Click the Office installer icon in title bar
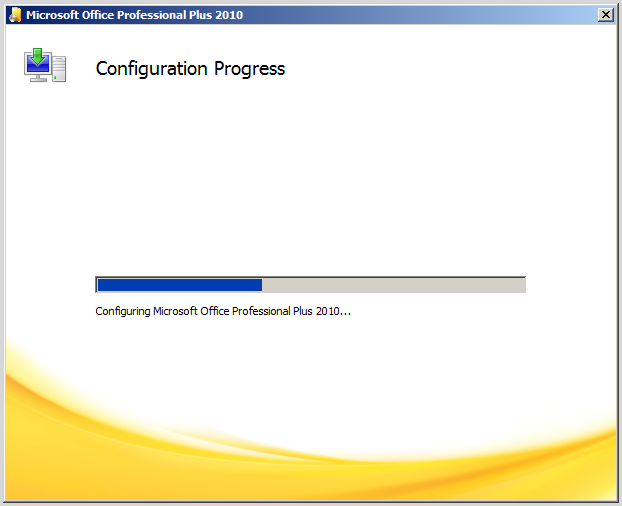 click(x=15, y=15)
